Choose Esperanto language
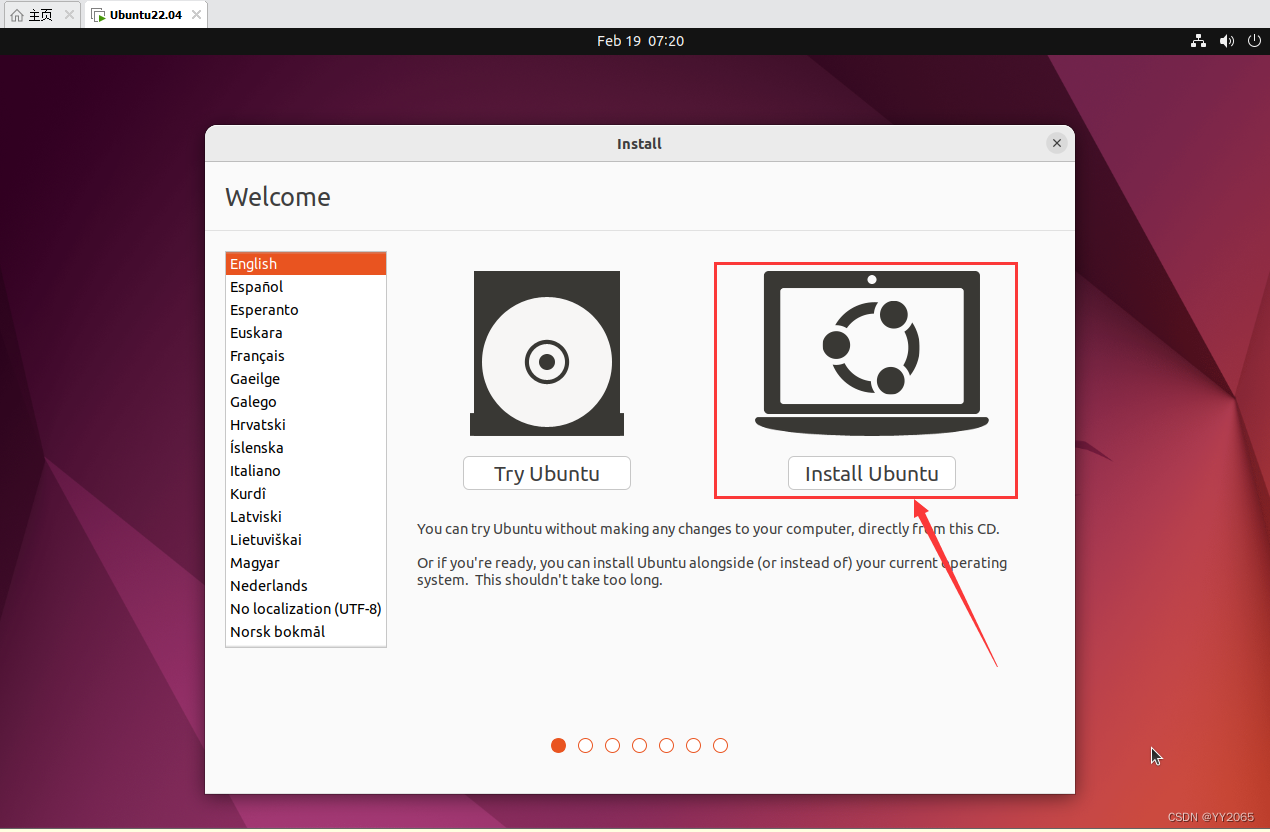1270x832 pixels. (306, 310)
